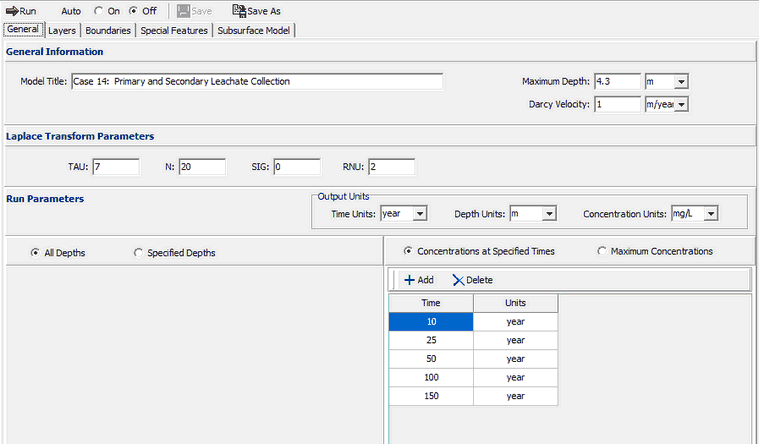759x444 pixels.
Task: Switch to the Layers tab
Action: [x=61, y=30]
